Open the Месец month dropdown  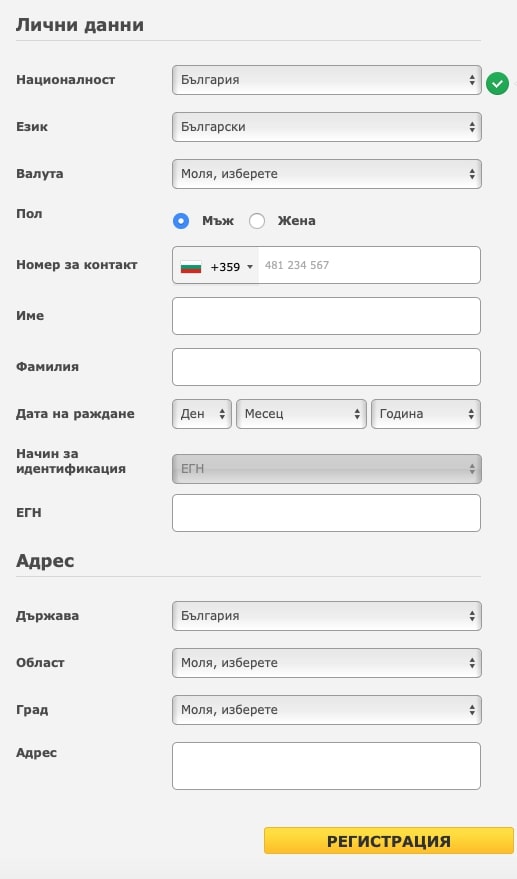click(x=301, y=414)
